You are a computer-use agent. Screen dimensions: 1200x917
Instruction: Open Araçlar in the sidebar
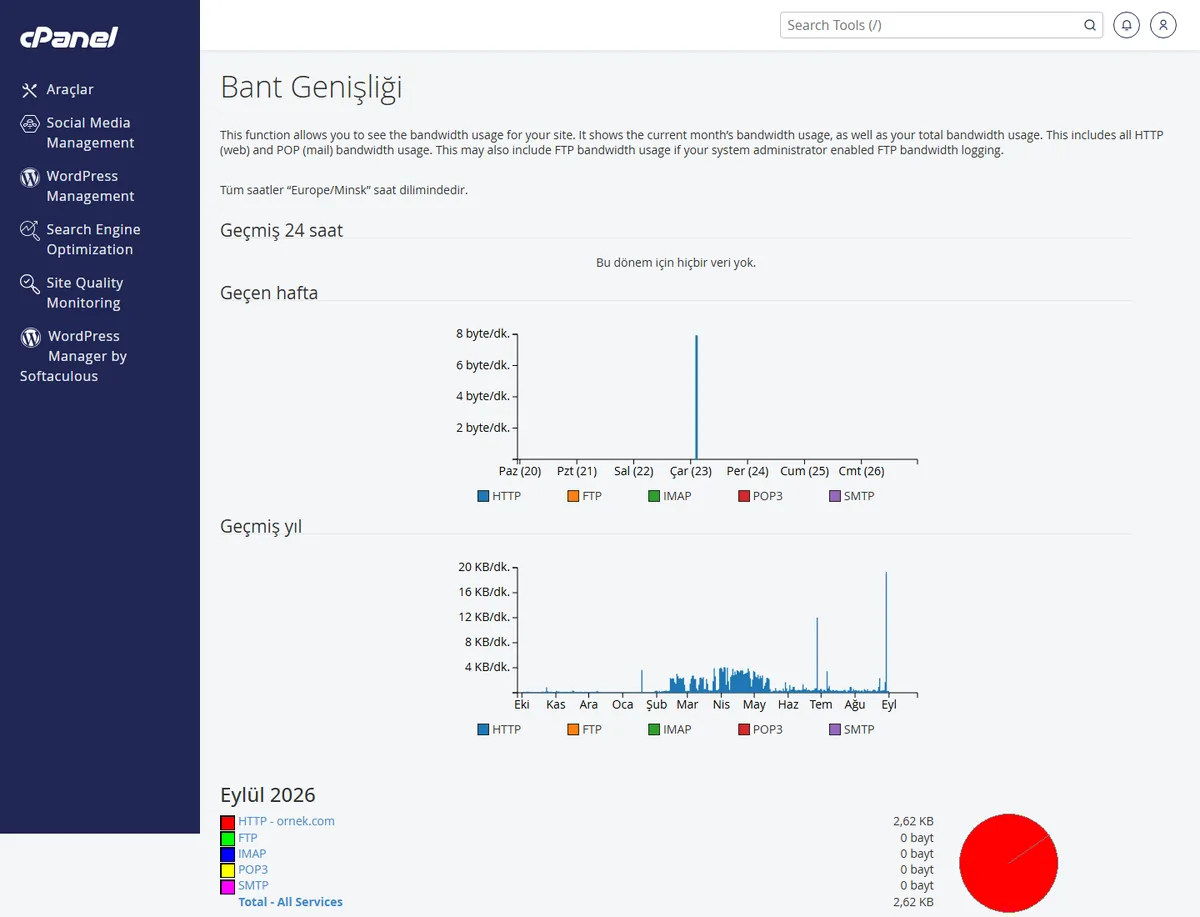coord(70,90)
